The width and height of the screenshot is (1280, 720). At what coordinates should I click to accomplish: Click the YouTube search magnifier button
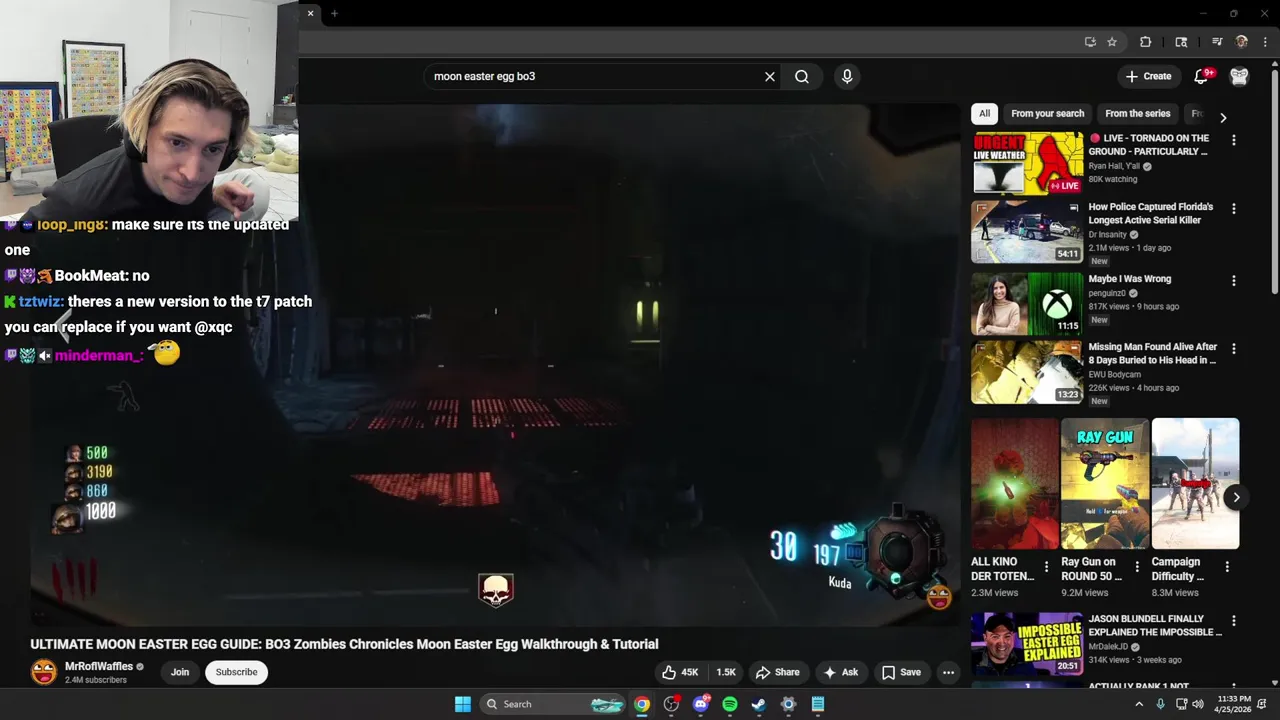(x=802, y=76)
